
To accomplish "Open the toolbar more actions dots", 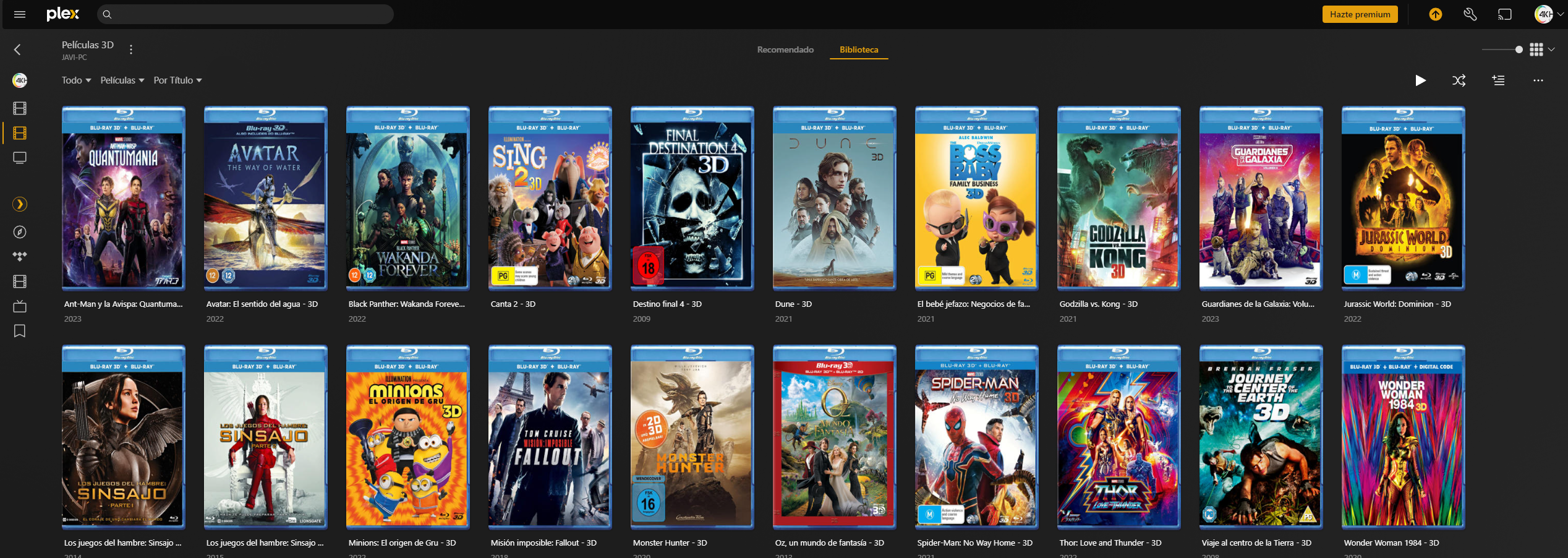I will (1538, 80).
